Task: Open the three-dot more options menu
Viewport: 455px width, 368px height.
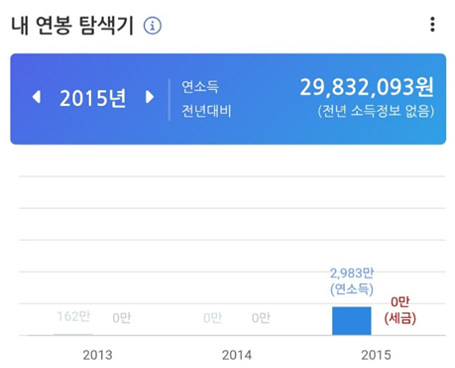Action: 432,25
